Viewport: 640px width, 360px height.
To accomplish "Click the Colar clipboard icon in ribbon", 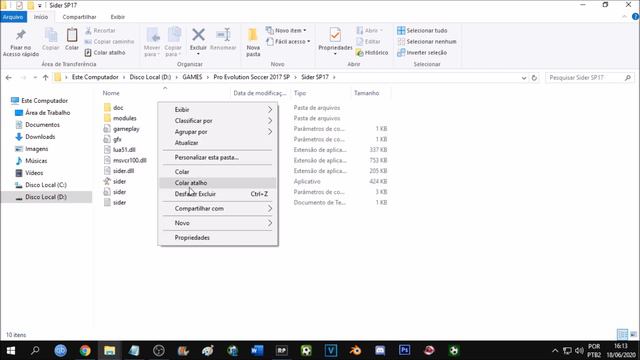I will [x=72, y=35].
